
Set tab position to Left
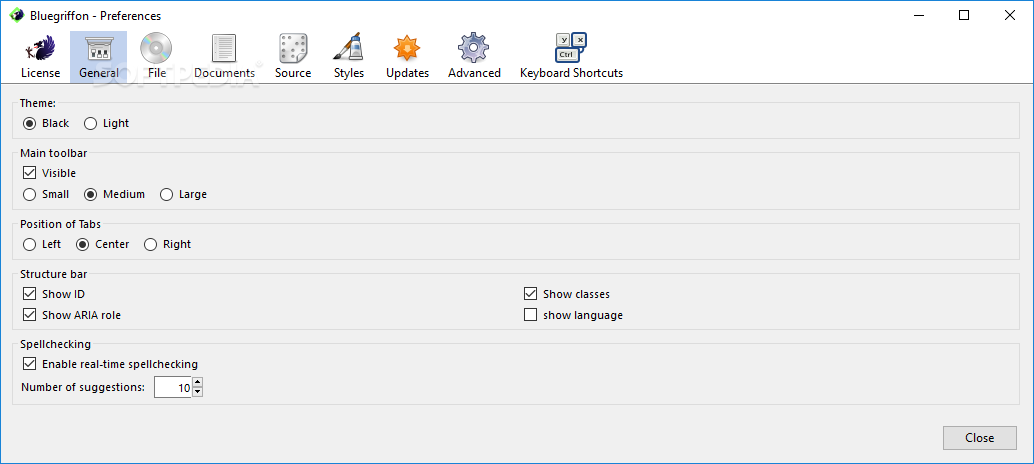(29, 245)
